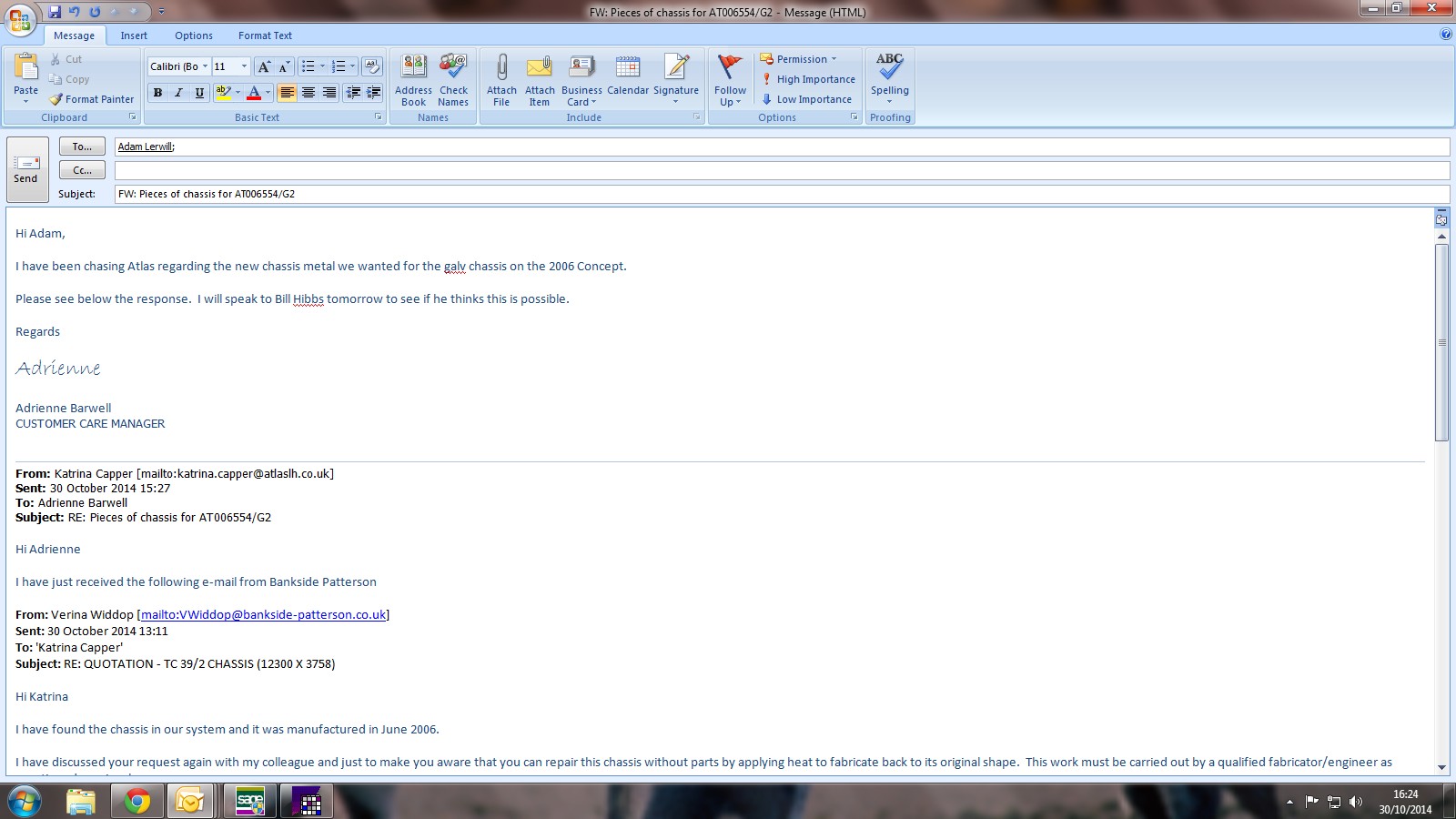Click the Attach Item envelope icon

coord(540,68)
